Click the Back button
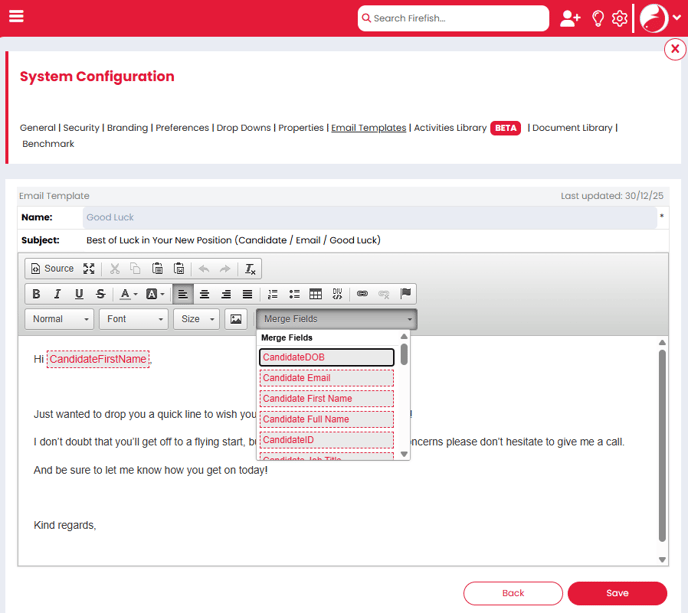The height and width of the screenshot is (613, 688). tap(513, 593)
